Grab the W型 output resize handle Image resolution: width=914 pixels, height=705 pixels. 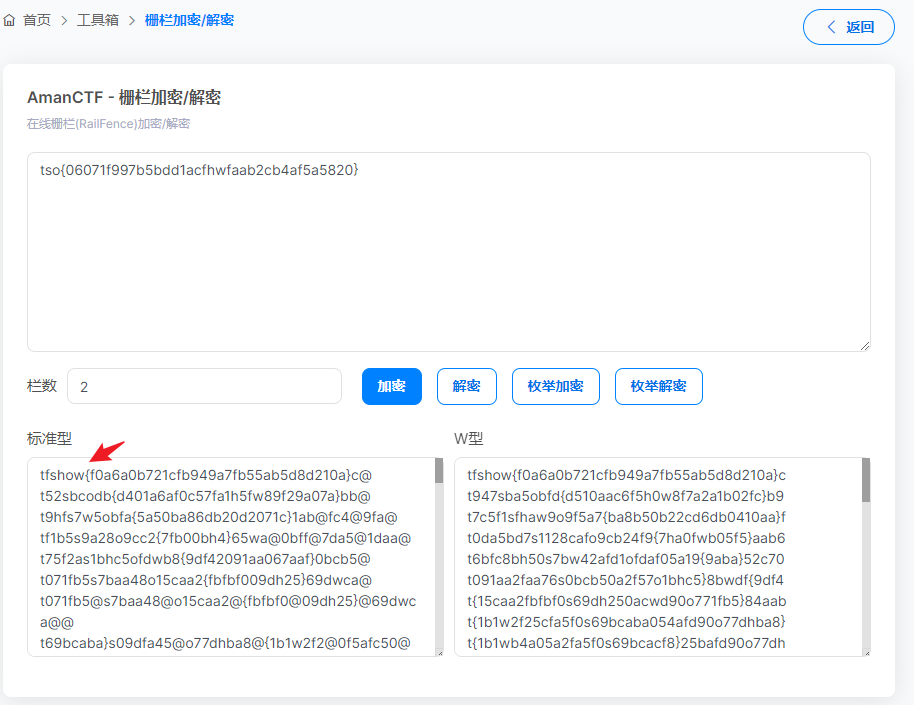tap(866, 652)
